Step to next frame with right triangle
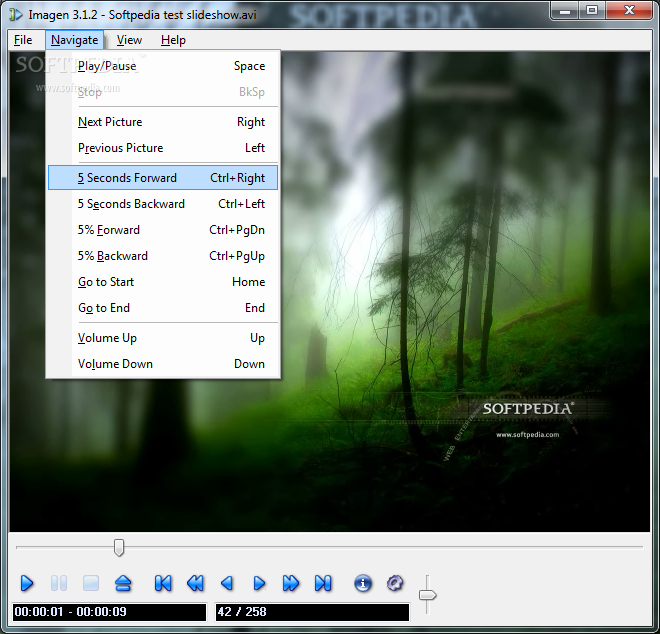This screenshot has height=634, width=660. 259,583
